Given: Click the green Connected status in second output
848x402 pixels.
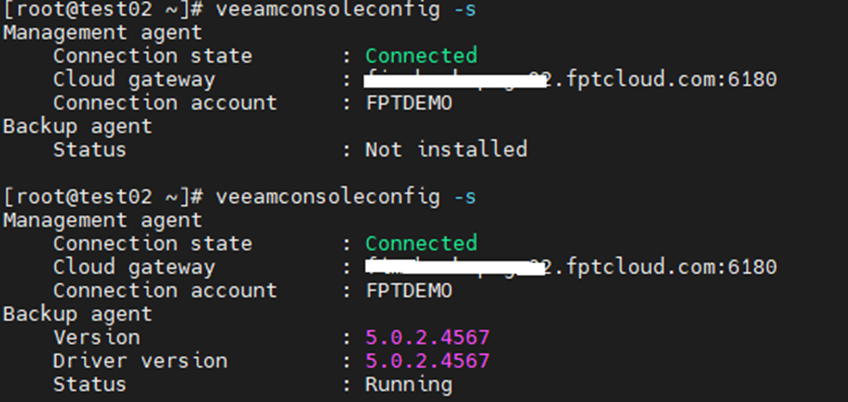Looking at the screenshot, I should pyautogui.click(x=421, y=243).
